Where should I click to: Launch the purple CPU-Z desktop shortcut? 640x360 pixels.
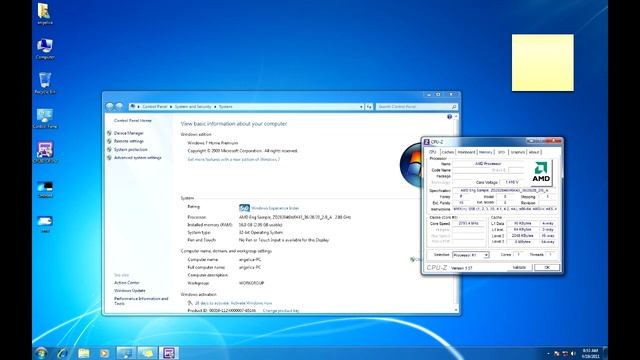(x=44, y=152)
